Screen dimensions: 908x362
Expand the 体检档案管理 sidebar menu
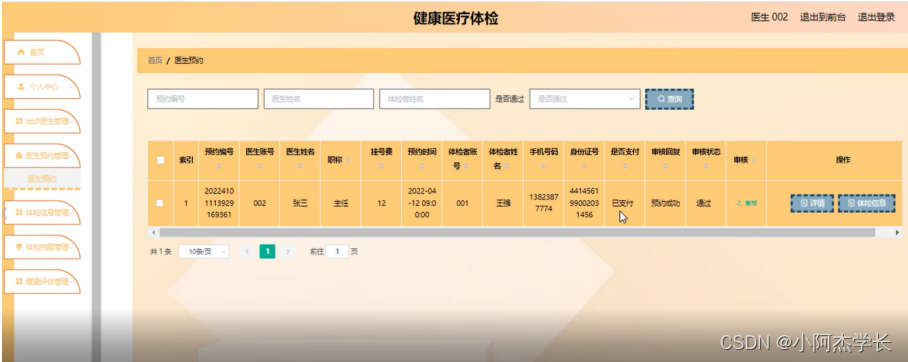click(42, 247)
